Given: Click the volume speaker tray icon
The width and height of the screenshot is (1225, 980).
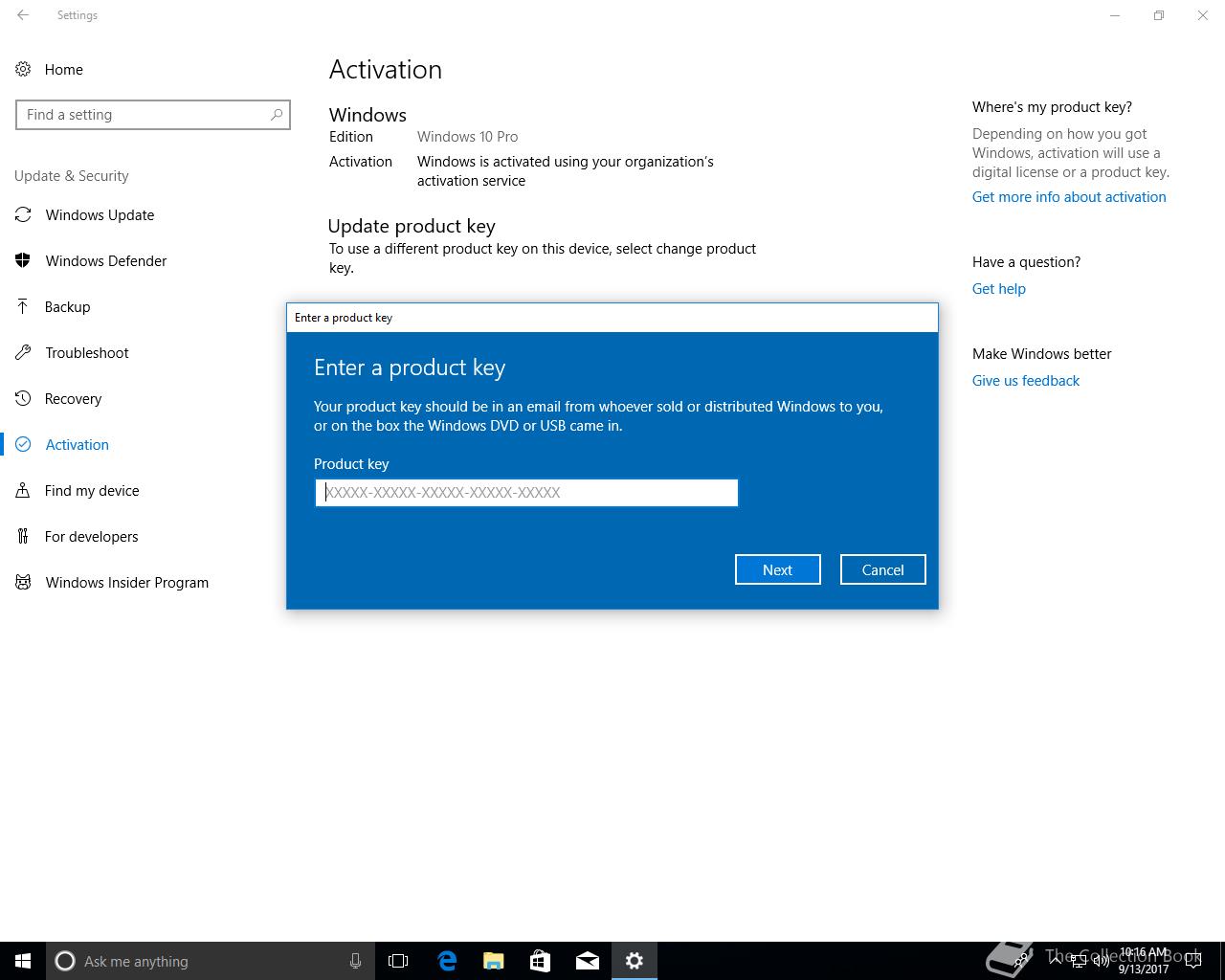Looking at the screenshot, I should [x=1102, y=961].
